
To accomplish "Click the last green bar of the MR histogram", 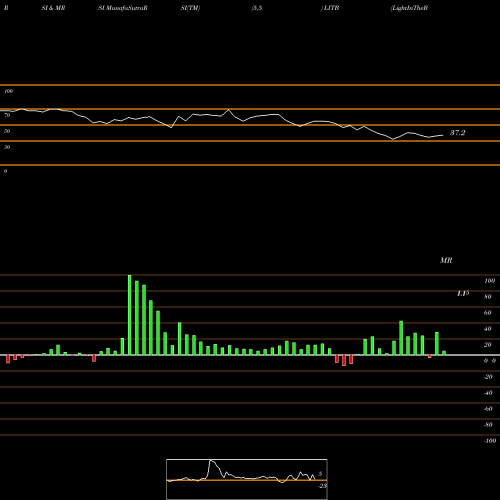I will 444,353.
